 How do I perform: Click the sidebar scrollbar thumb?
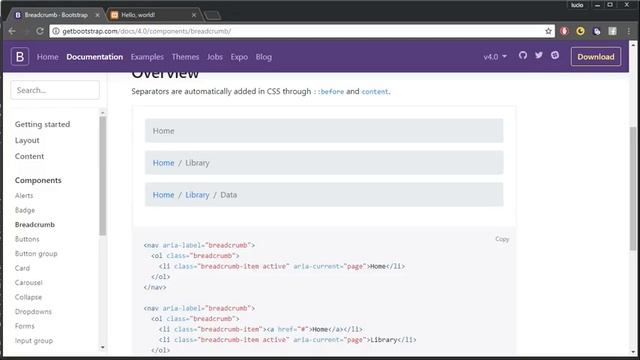102,176
